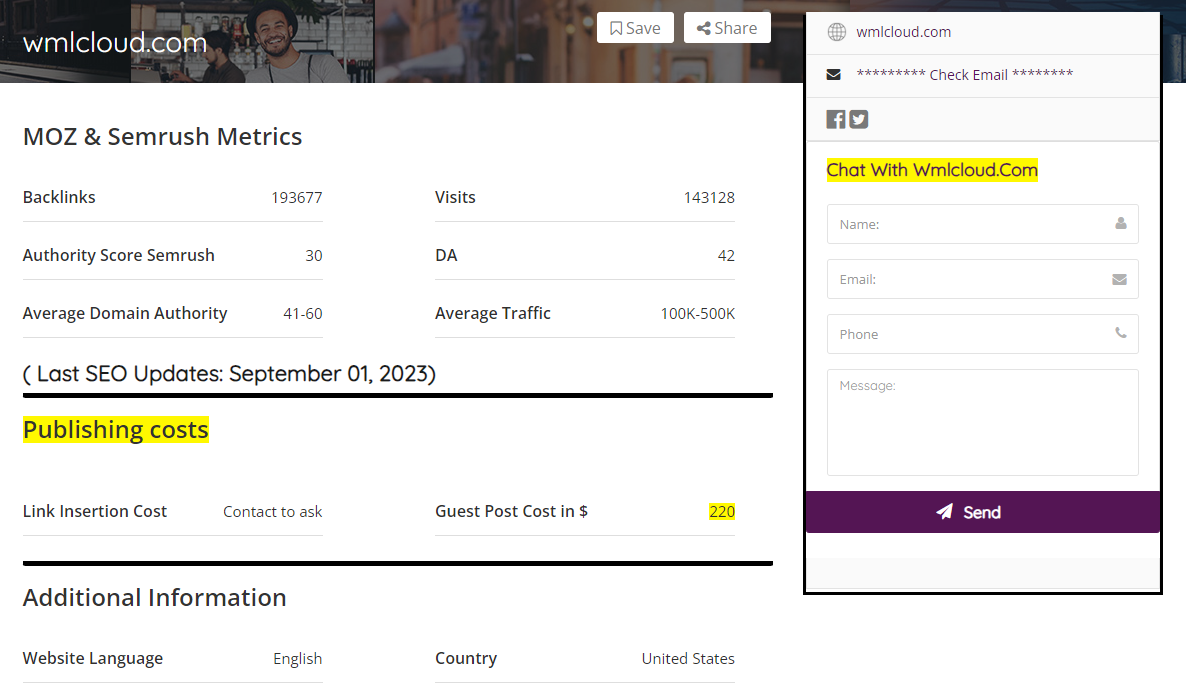Click into the Message text area

pos(982,422)
